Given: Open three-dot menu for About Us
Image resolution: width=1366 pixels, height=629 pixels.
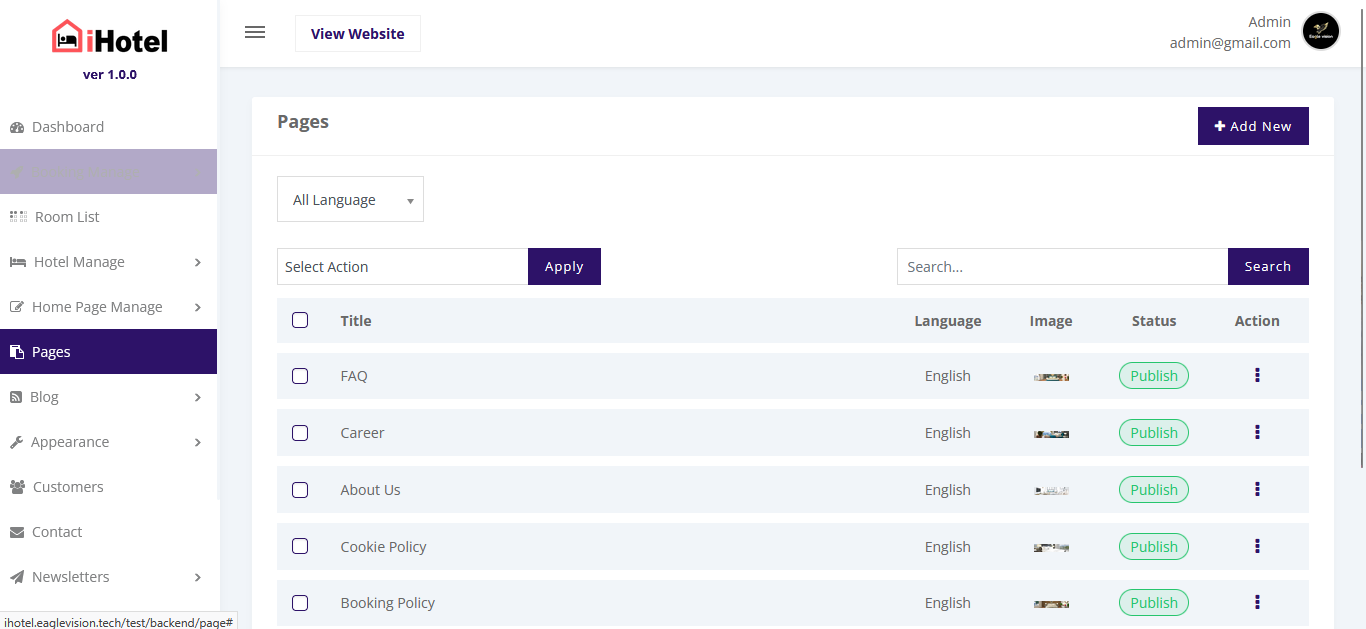Looking at the screenshot, I should coord(1257,490).
